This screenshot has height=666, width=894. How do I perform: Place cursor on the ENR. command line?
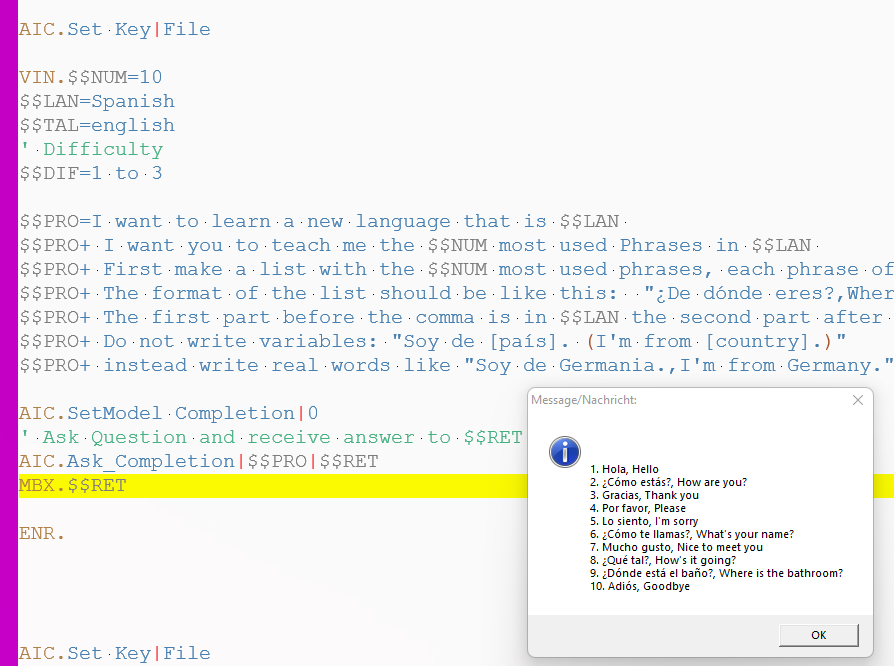click(42, 534)
